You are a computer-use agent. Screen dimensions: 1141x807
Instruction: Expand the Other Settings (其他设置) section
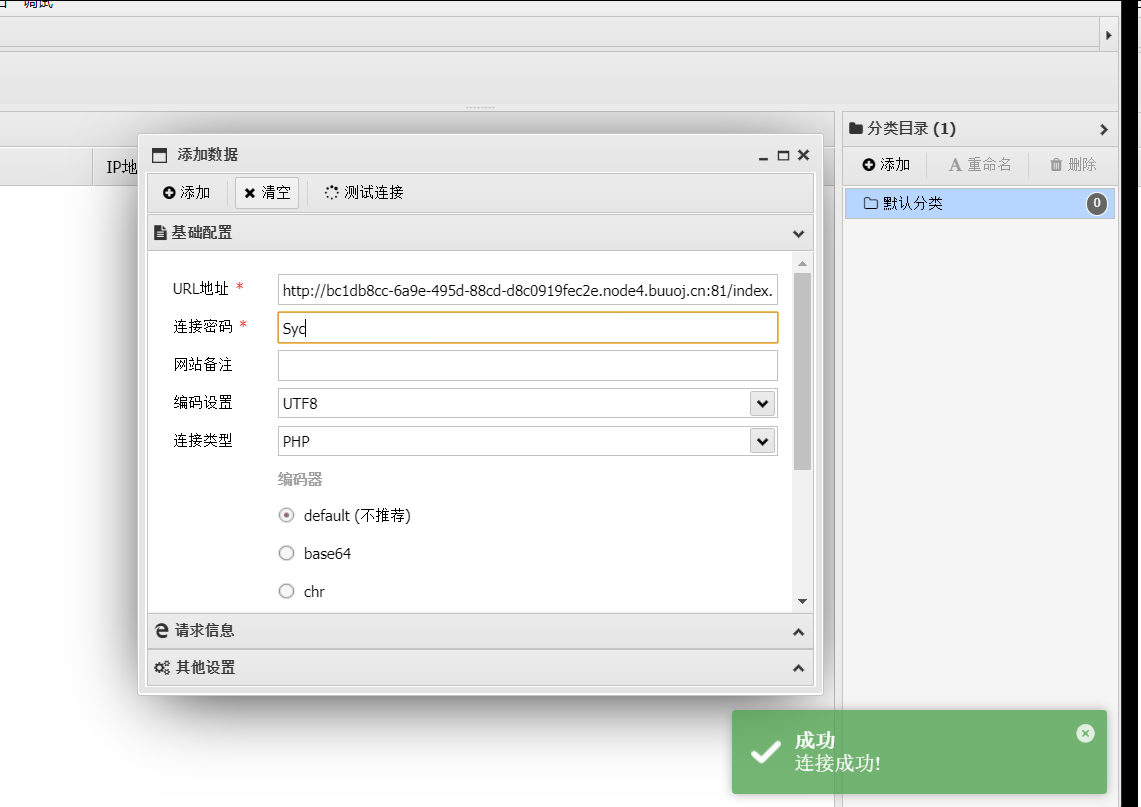click(x=480, y=667)
